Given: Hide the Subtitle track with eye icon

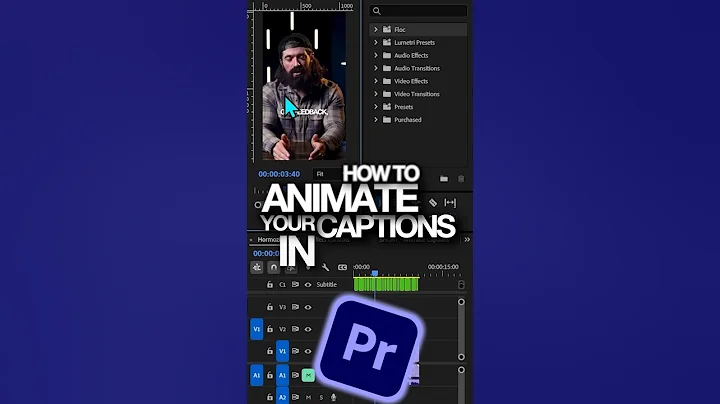Looking at the screenshot, I should (308, 285).
